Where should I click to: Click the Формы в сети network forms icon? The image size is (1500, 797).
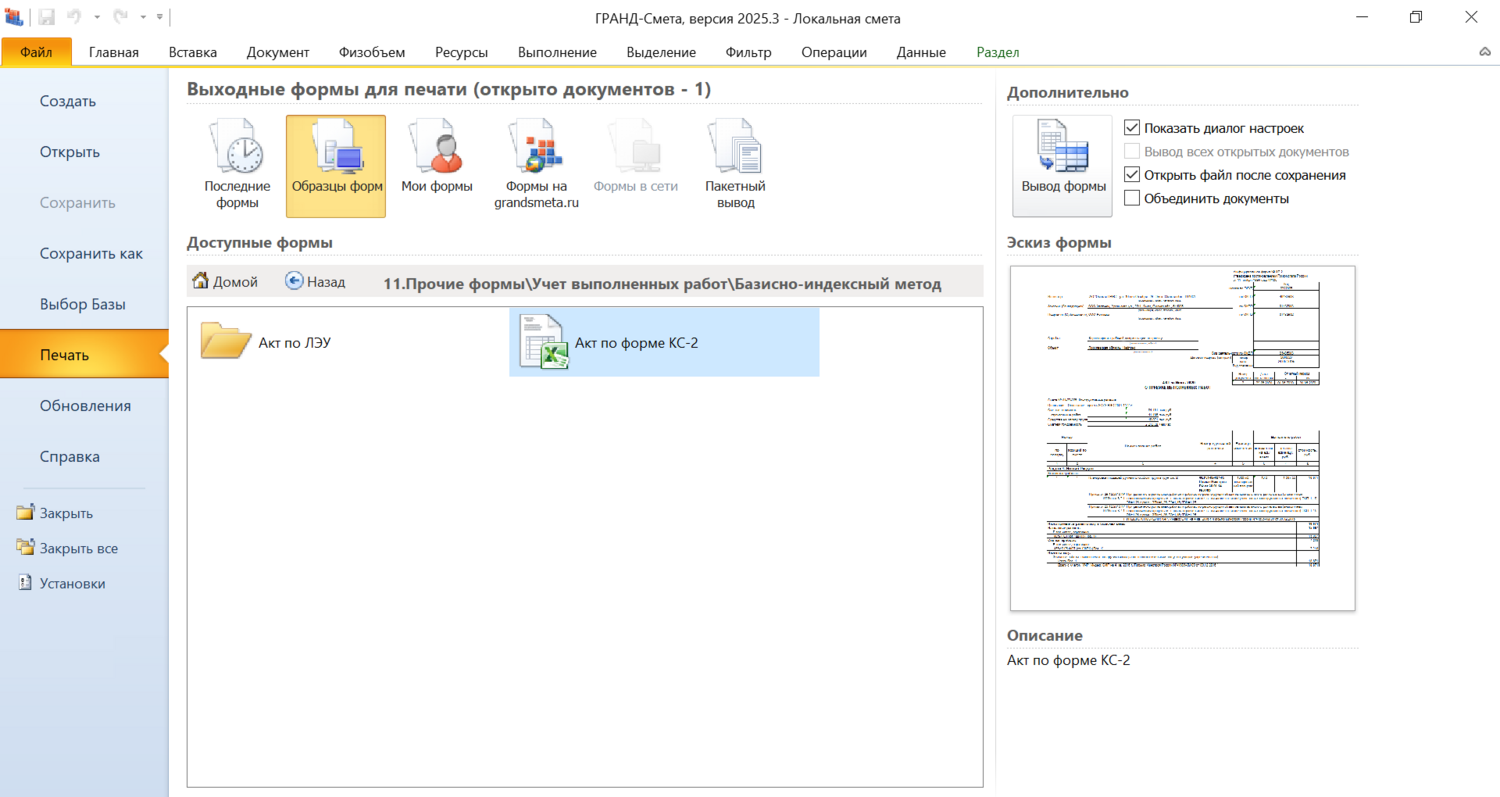(x=636, y=166)
